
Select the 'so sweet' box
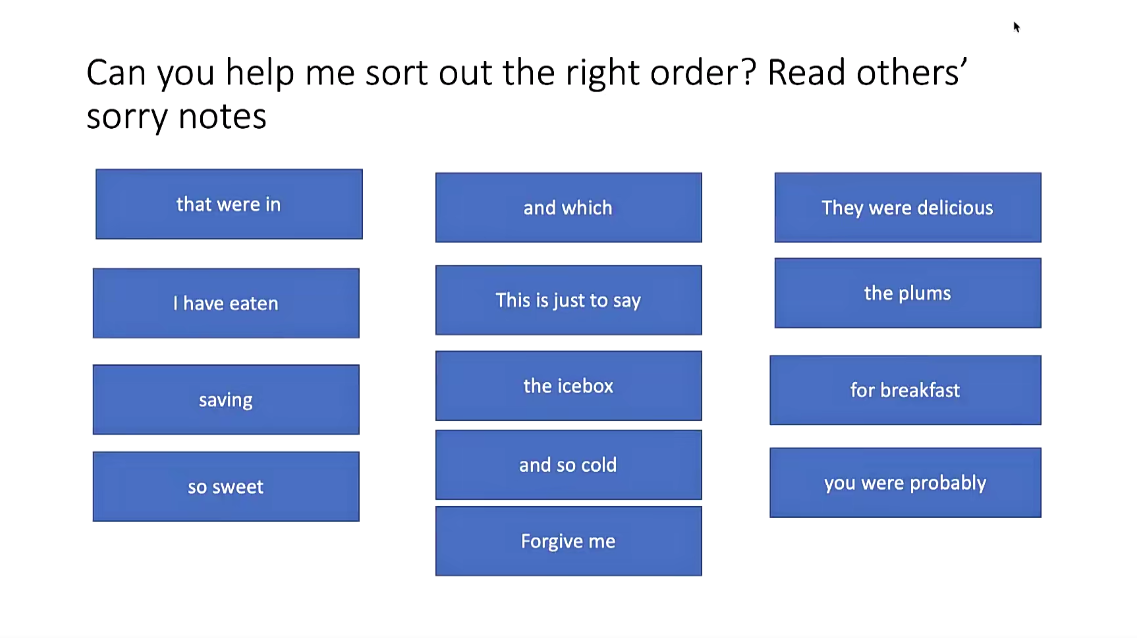click(226, 486)
